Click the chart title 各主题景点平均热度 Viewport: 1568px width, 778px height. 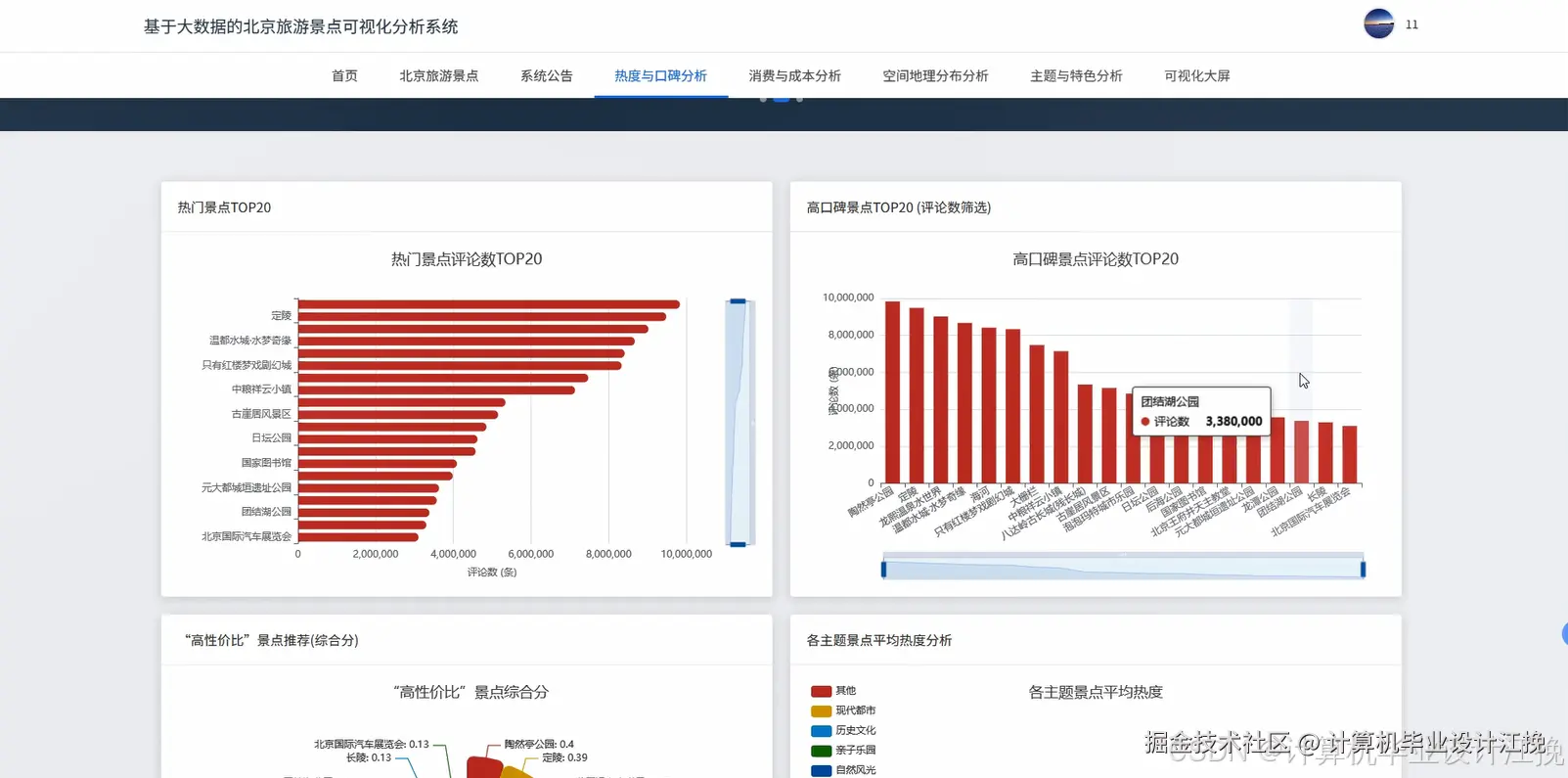pos(1096,692)
